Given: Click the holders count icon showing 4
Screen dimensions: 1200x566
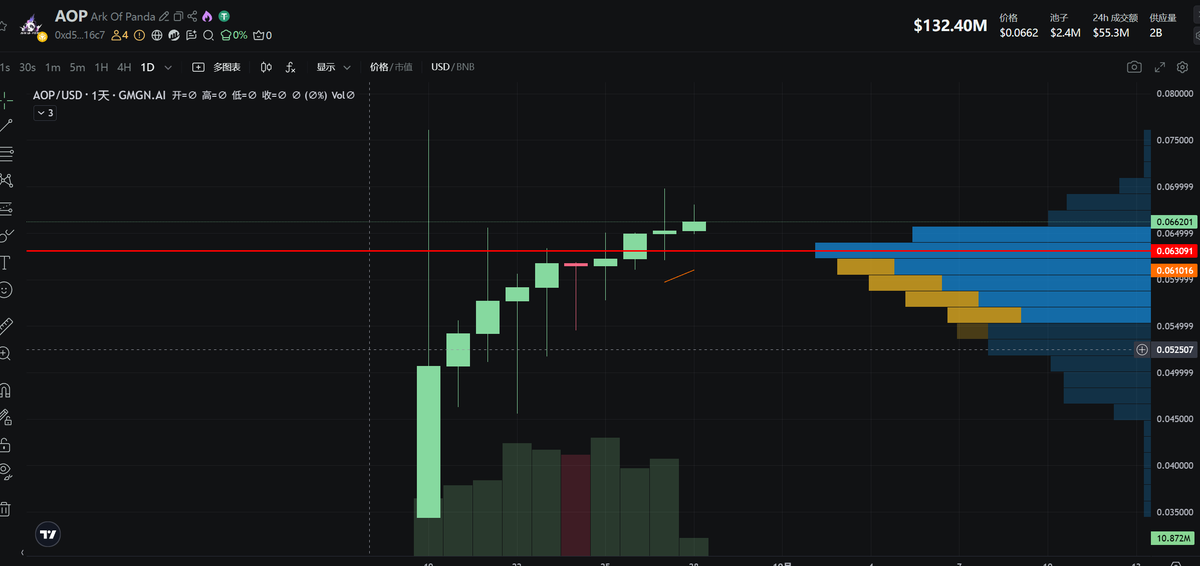Looking at the screenshot, I should [119, 35].
